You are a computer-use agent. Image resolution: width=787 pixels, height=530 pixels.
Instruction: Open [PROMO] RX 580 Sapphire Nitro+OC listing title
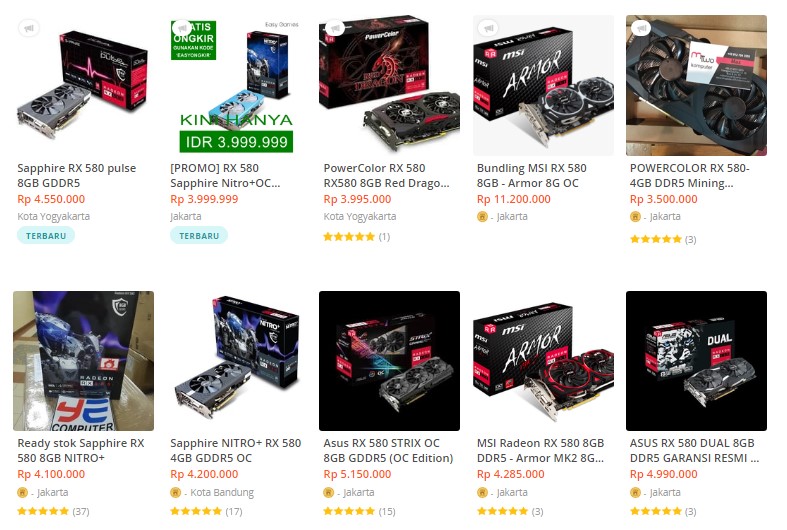click(225, 175)
